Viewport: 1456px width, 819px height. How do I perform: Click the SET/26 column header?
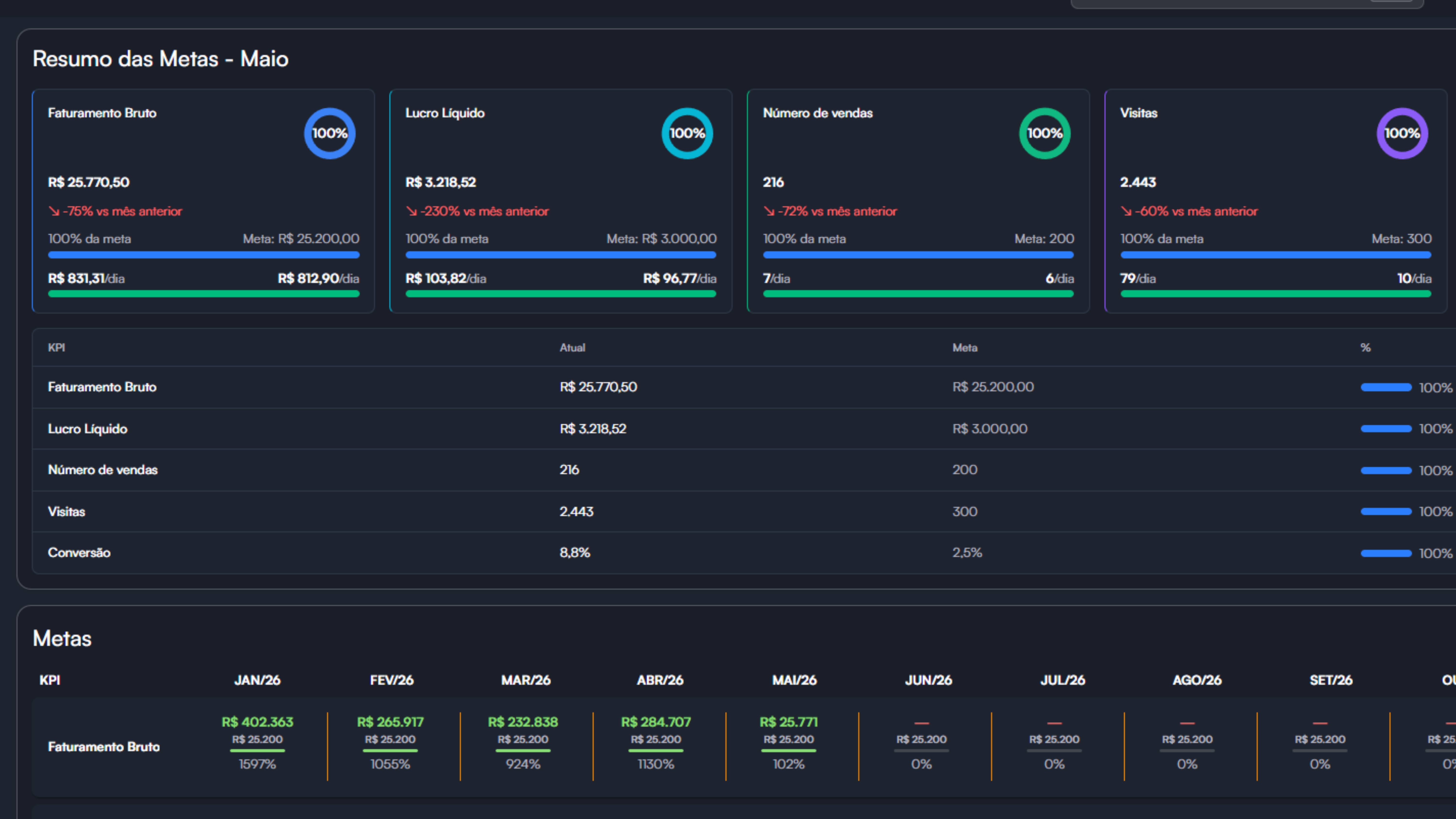point(1331,680)
